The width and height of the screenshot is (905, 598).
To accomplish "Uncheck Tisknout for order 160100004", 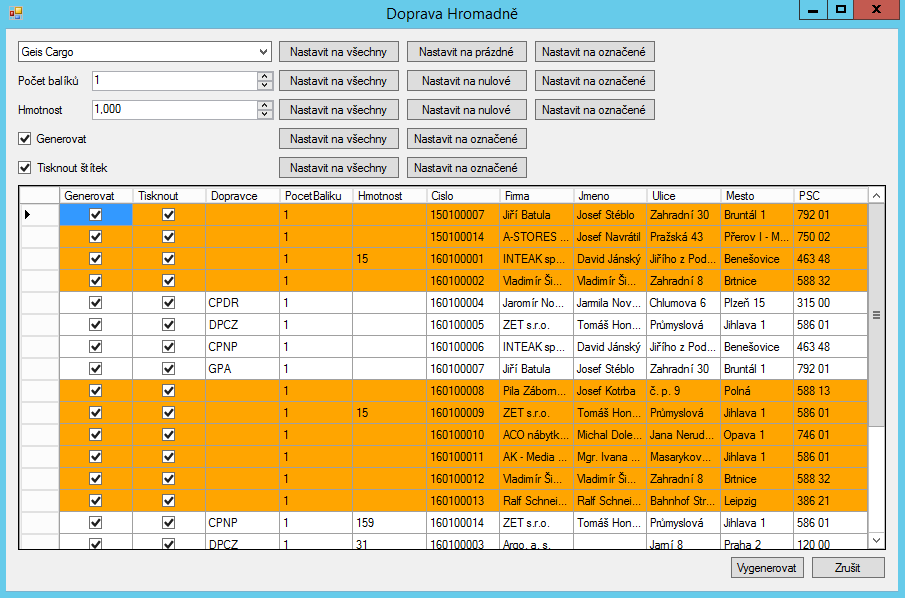I will pos(169,302).
